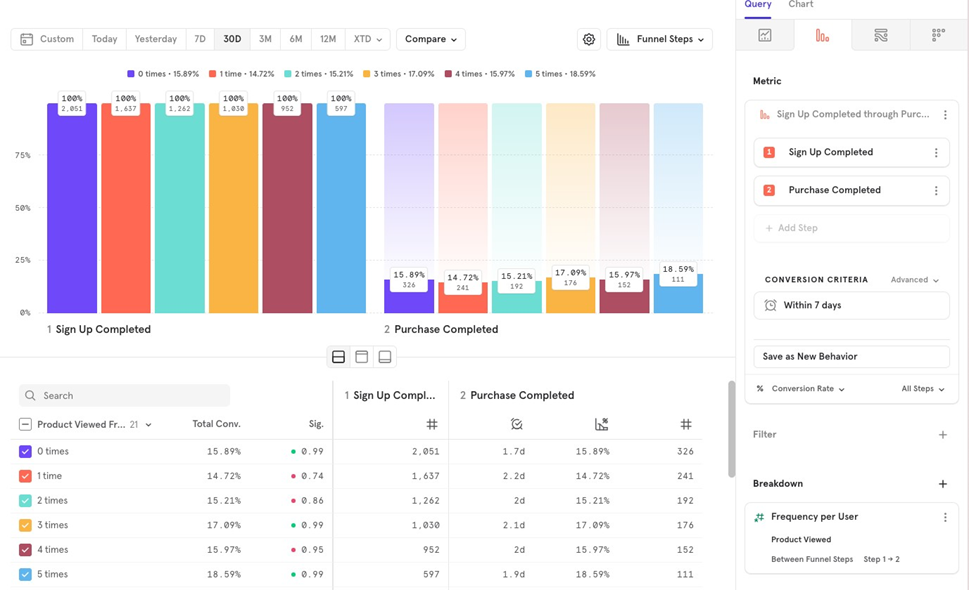Click the table Search field

[125, 396]
